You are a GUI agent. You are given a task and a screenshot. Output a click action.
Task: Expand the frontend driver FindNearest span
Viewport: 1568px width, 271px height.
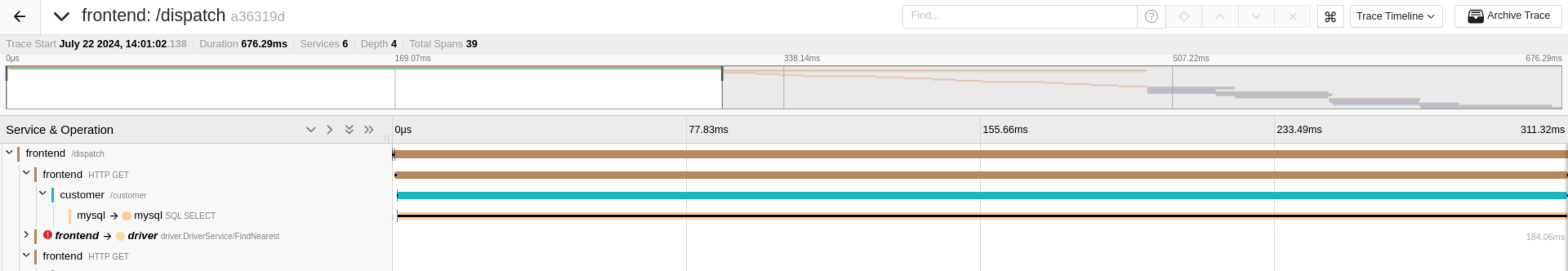26,235
